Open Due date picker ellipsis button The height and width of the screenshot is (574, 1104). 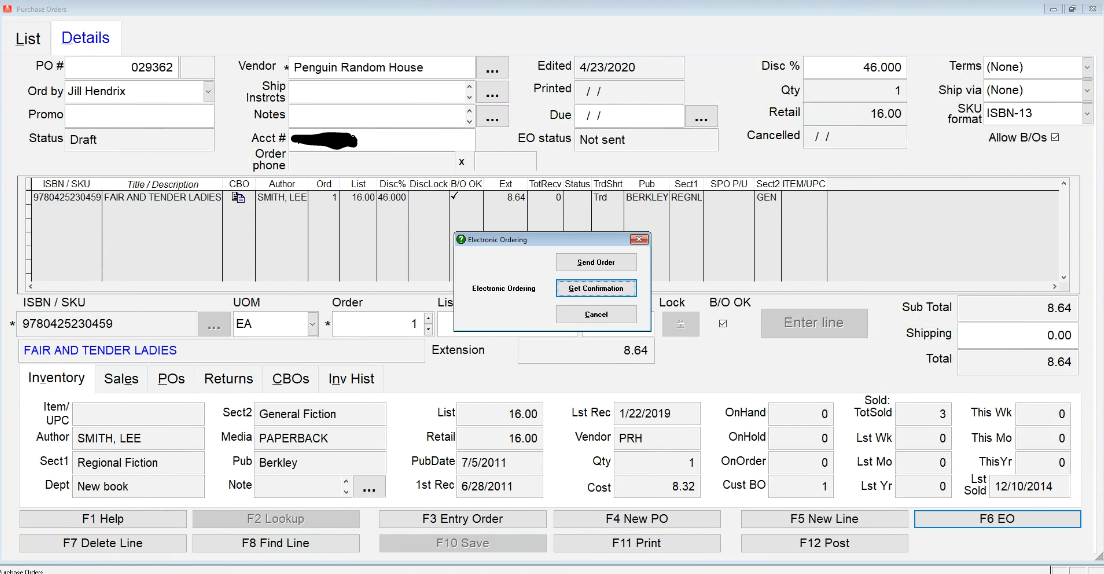tap(701, 116)
